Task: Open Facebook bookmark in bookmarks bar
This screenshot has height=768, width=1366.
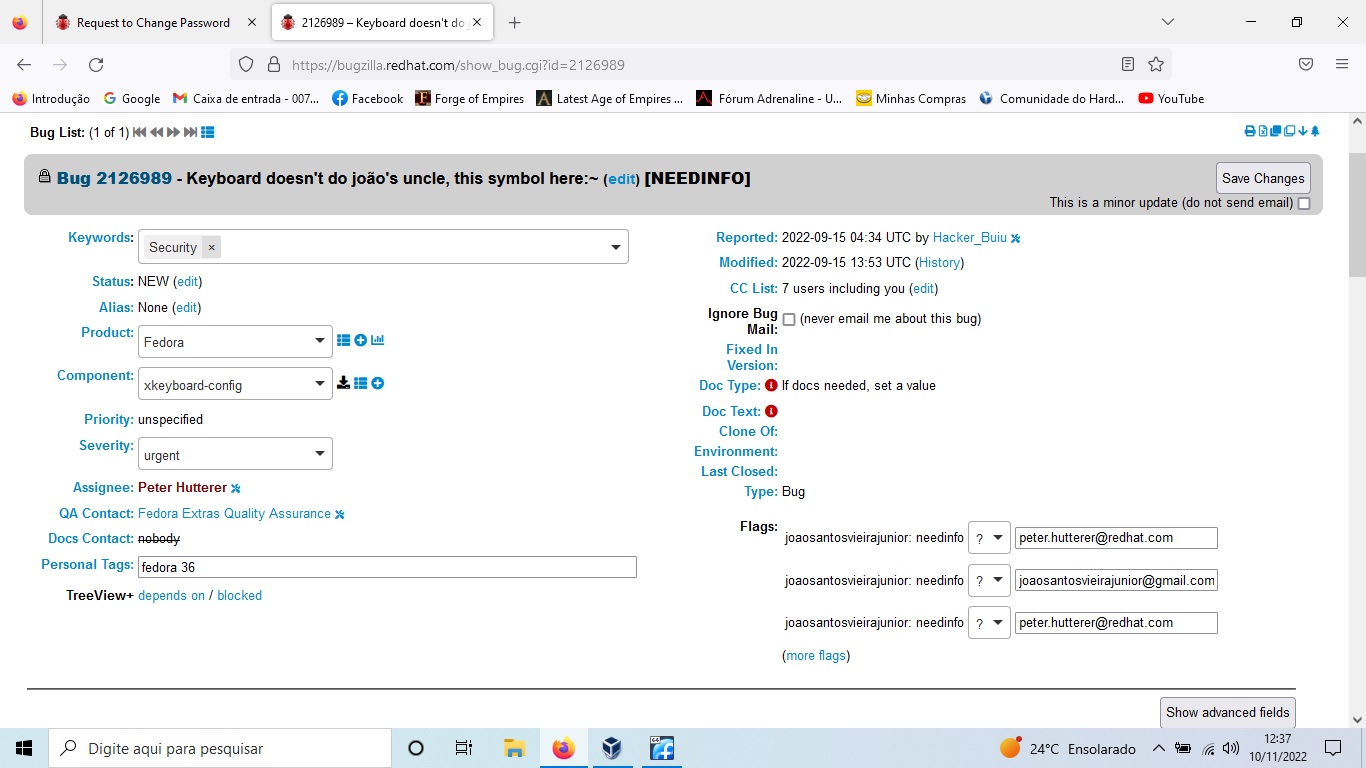Action: [367, 98]
